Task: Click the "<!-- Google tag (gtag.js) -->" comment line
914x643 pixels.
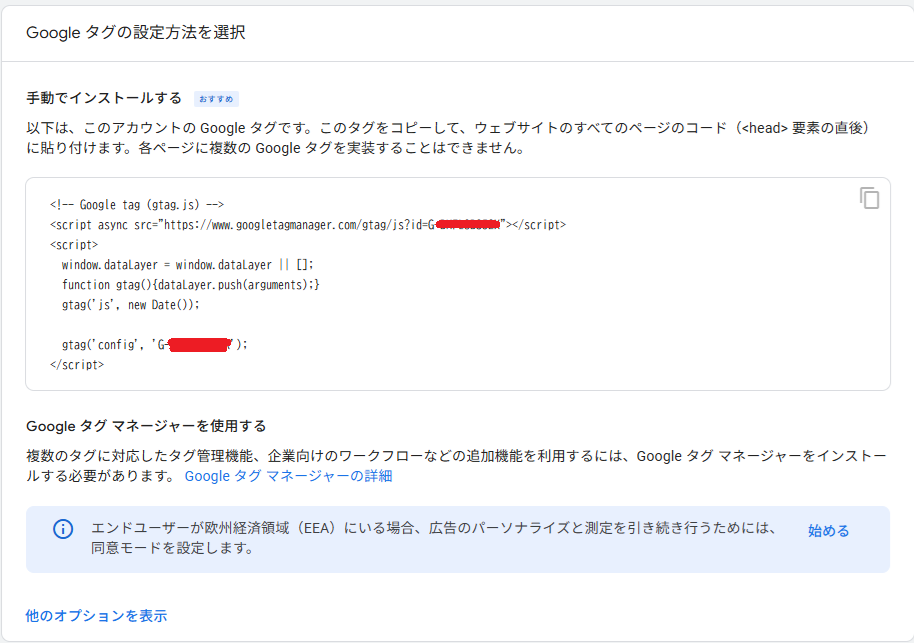Action: point(137,205)
